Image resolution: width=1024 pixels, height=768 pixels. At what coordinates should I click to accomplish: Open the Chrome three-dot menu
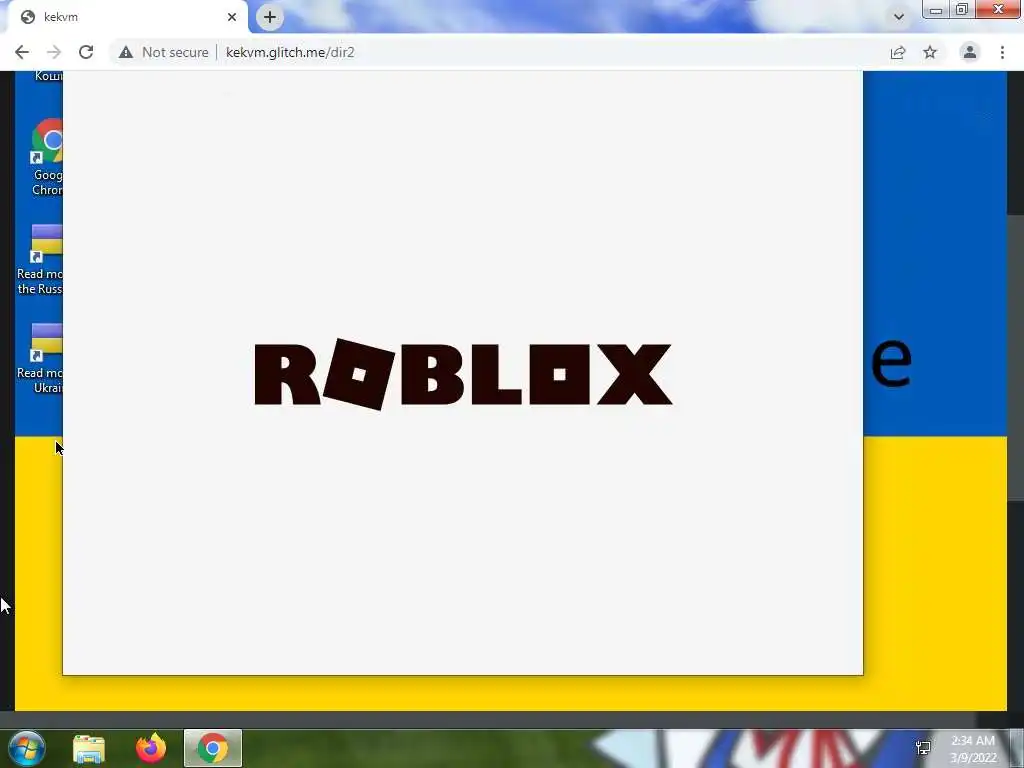[x=1002, y=52]
